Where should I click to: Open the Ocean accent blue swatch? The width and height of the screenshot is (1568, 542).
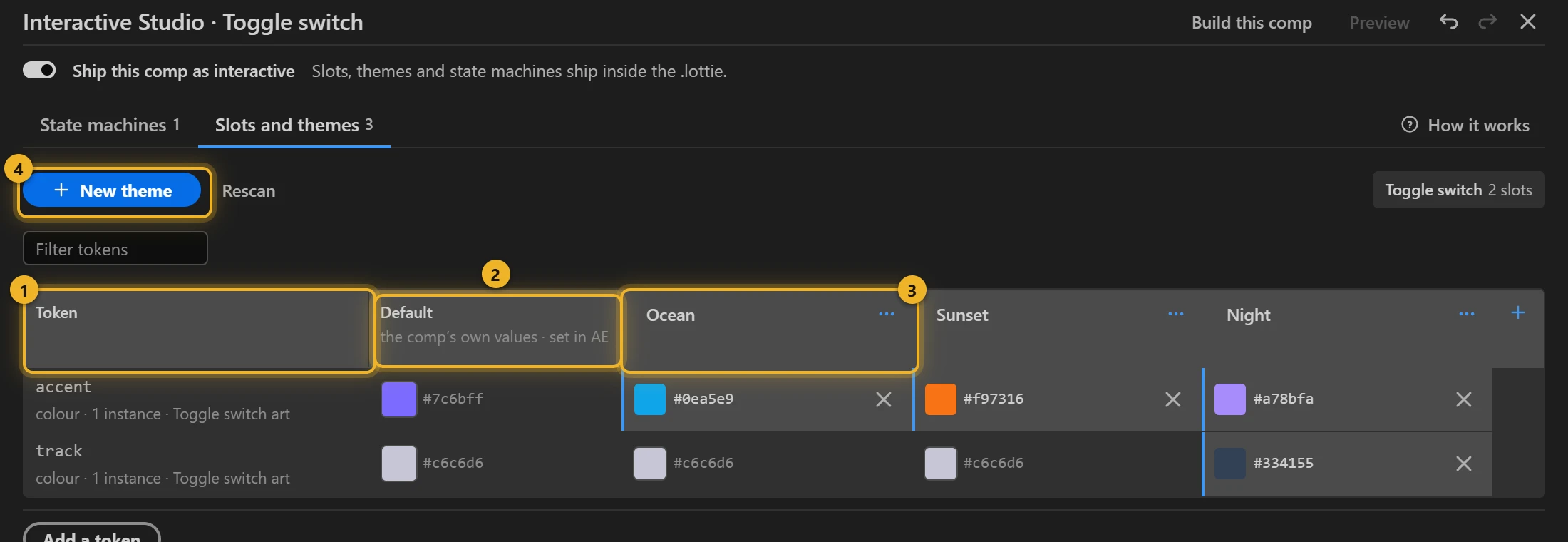[650, 399]
